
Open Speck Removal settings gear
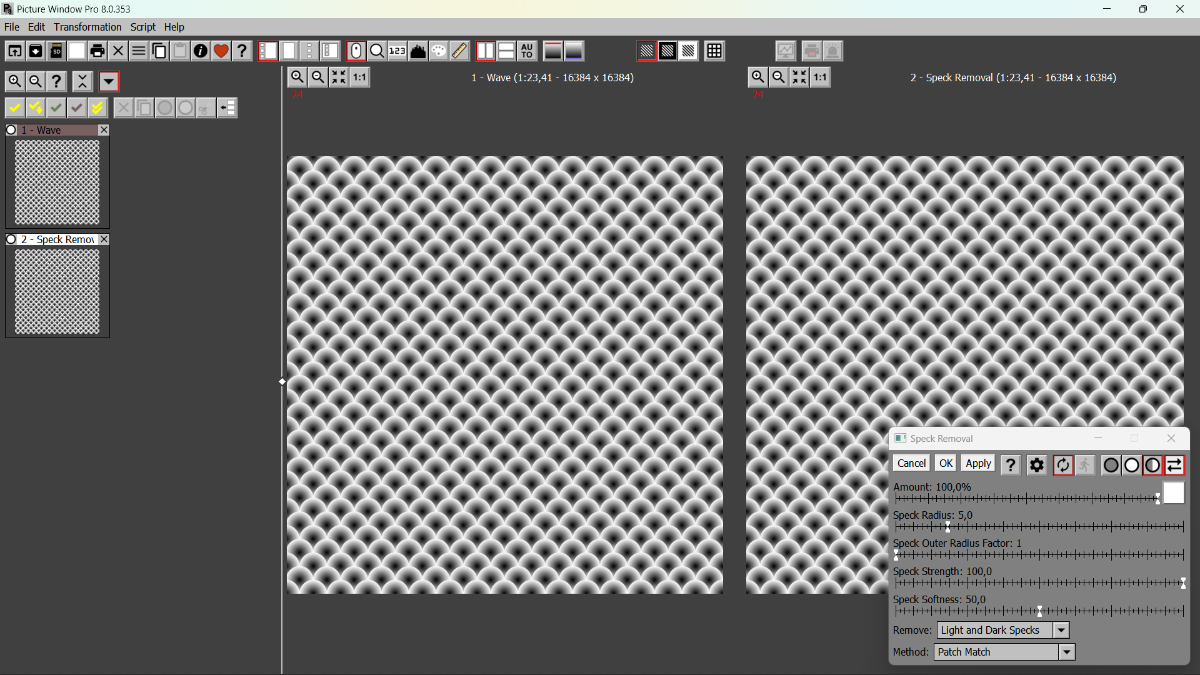click(1037, 465)
